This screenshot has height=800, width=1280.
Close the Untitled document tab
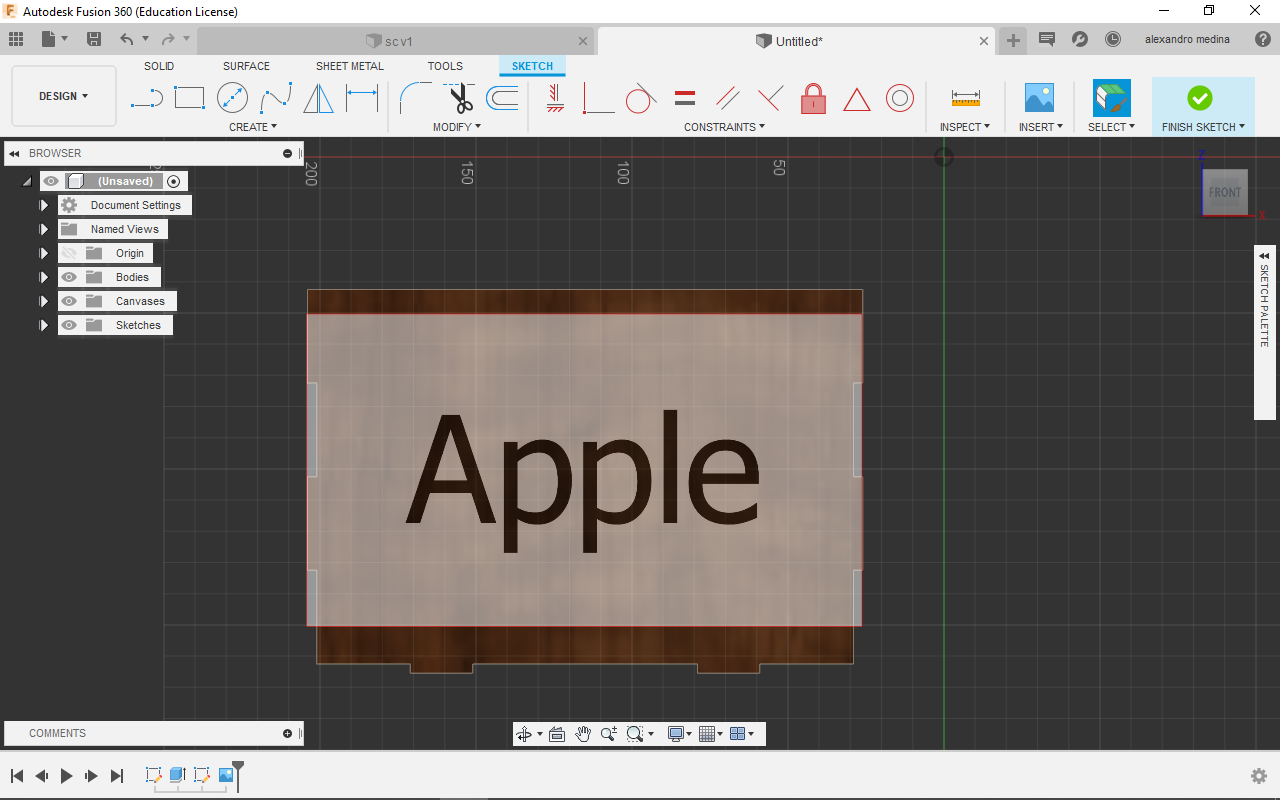[984, 41]
